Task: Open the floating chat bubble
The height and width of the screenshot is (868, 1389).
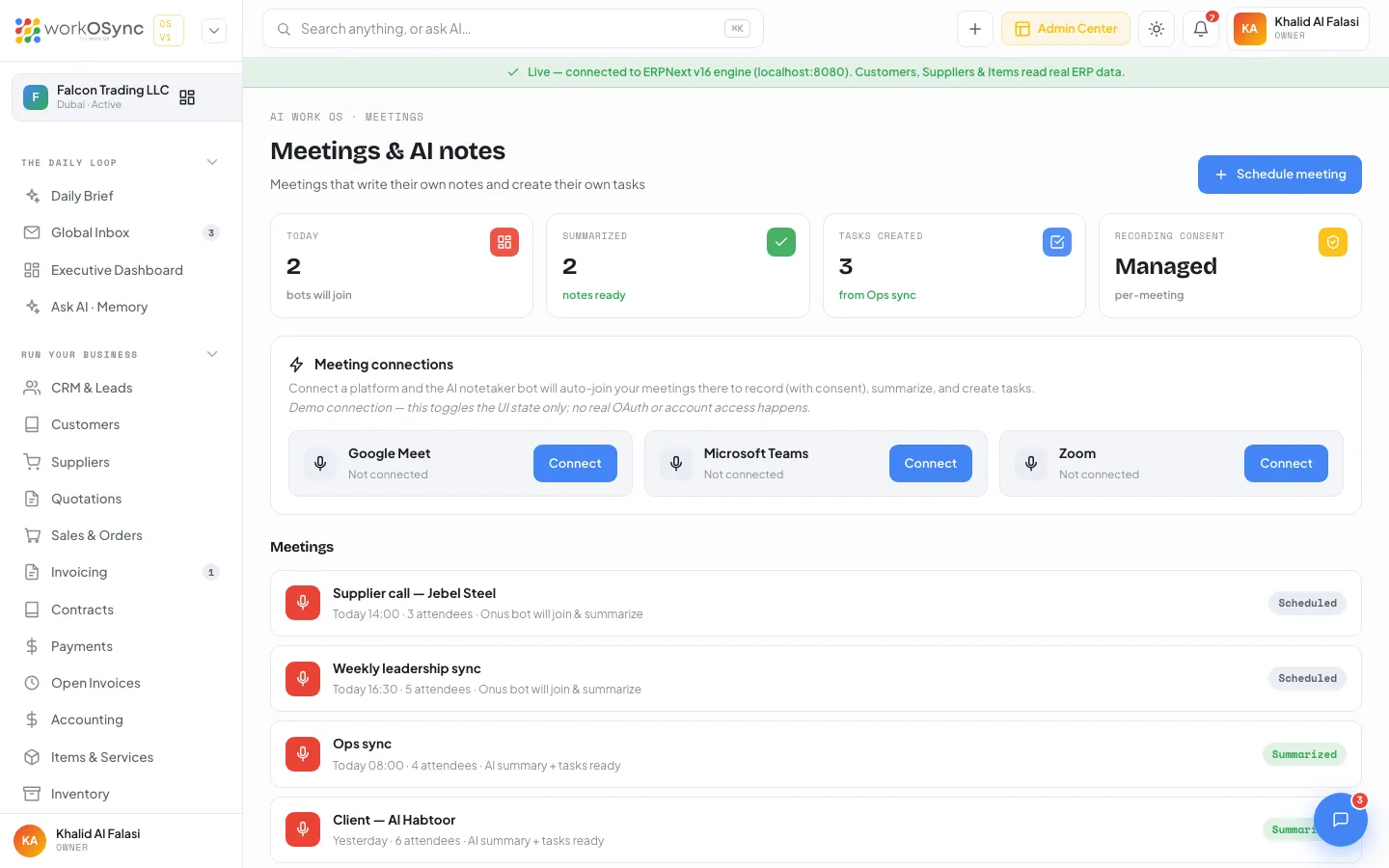Action: pyautogui.click(x=1341, y=820)
